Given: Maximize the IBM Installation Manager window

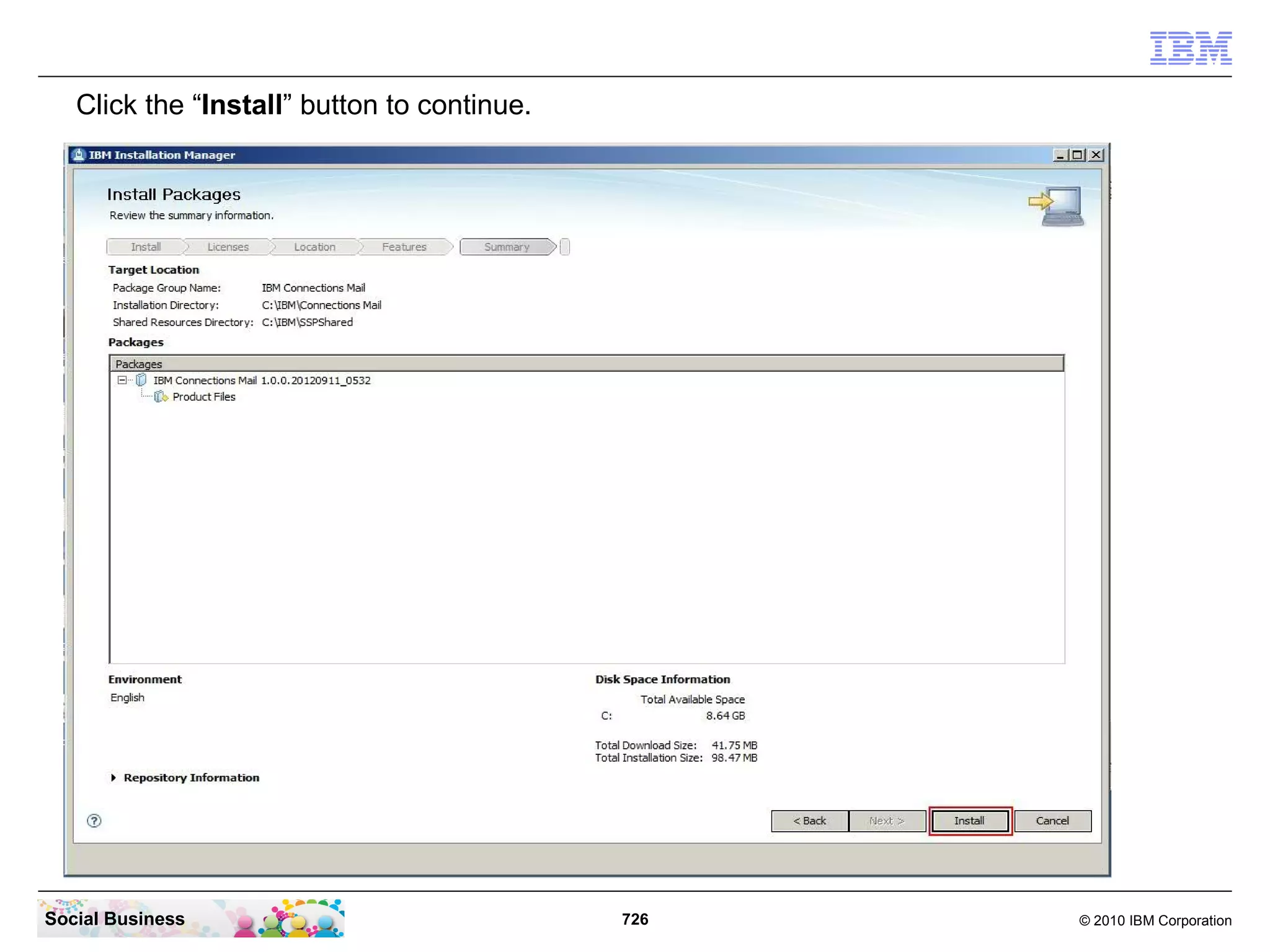Looking at the screenshot, I should [x=1078, y=155].
